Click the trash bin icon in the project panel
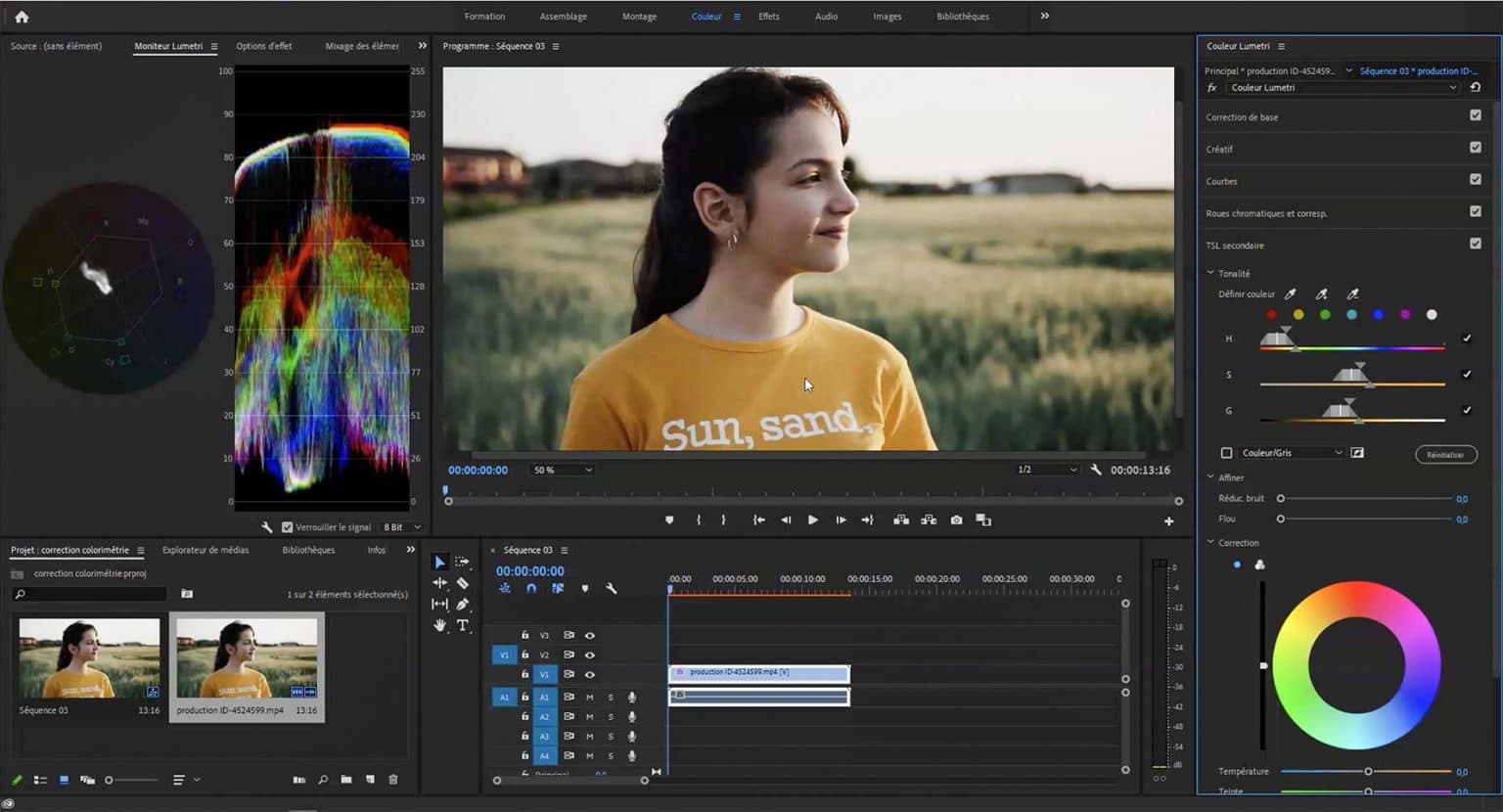The width and height of the screenshot is (1503, 812). click(391, 780)
